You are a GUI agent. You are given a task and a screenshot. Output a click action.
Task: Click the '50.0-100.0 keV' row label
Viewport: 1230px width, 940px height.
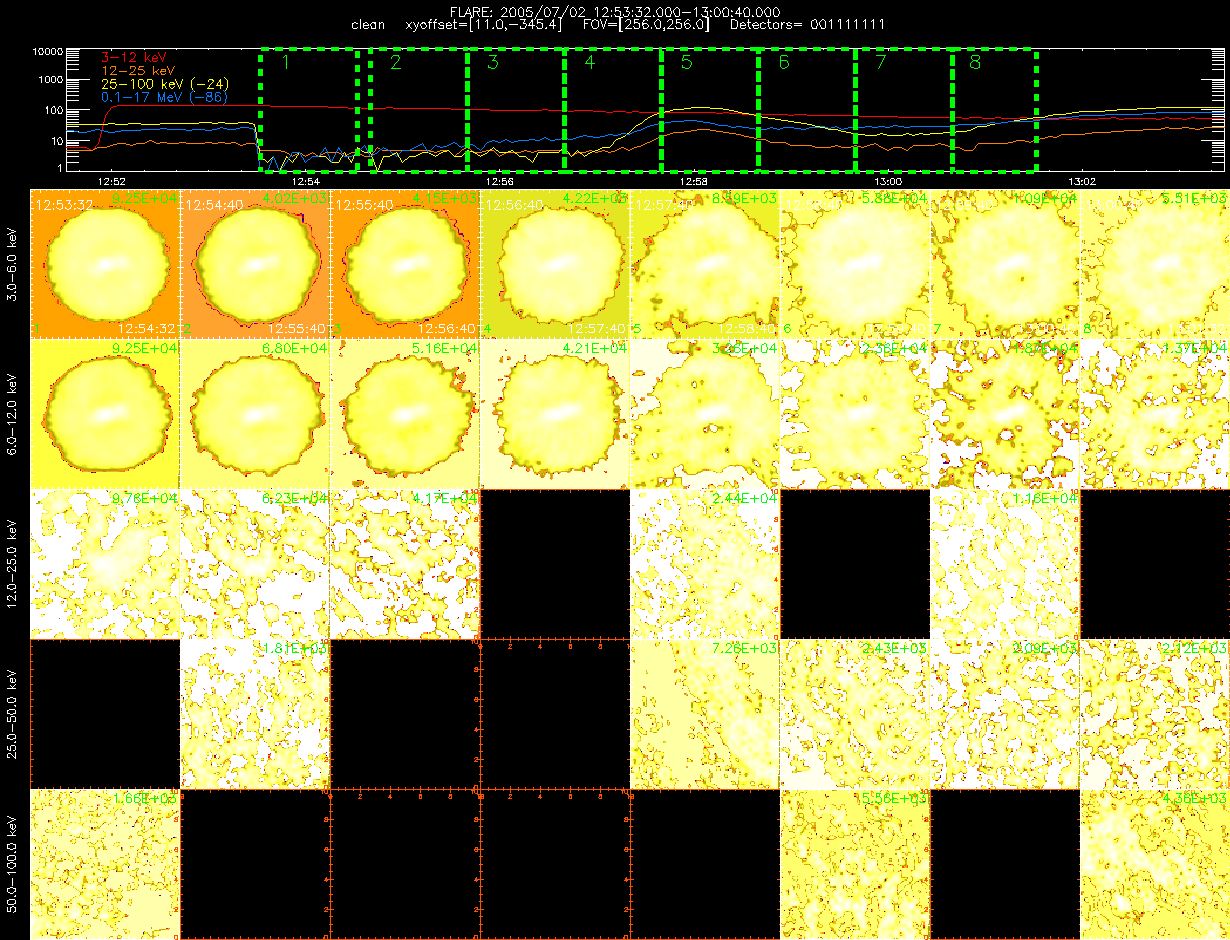[x=14, y=864]
